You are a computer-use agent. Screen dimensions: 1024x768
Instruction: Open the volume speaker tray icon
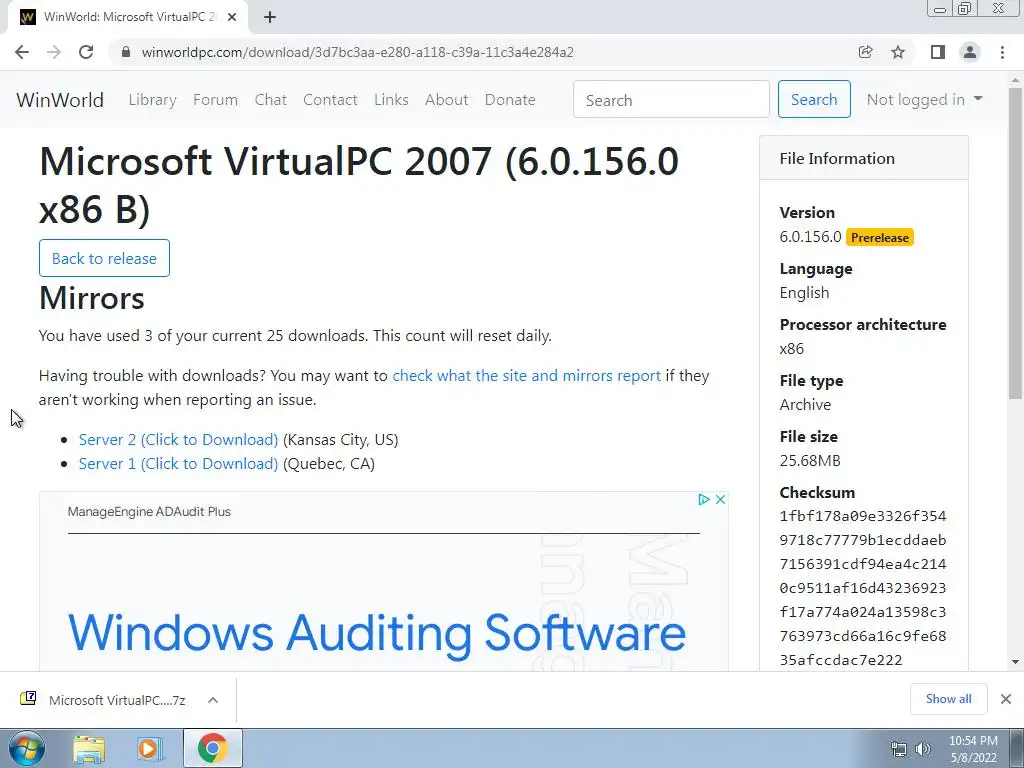click(923, 749)
